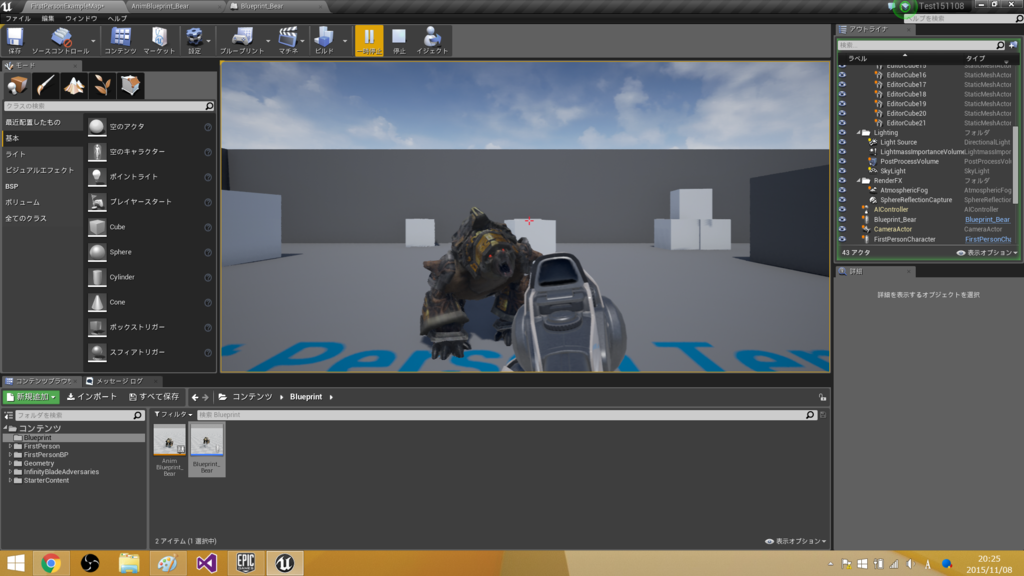Toggle visibility of AtmosphericFog

coord(842,190)
